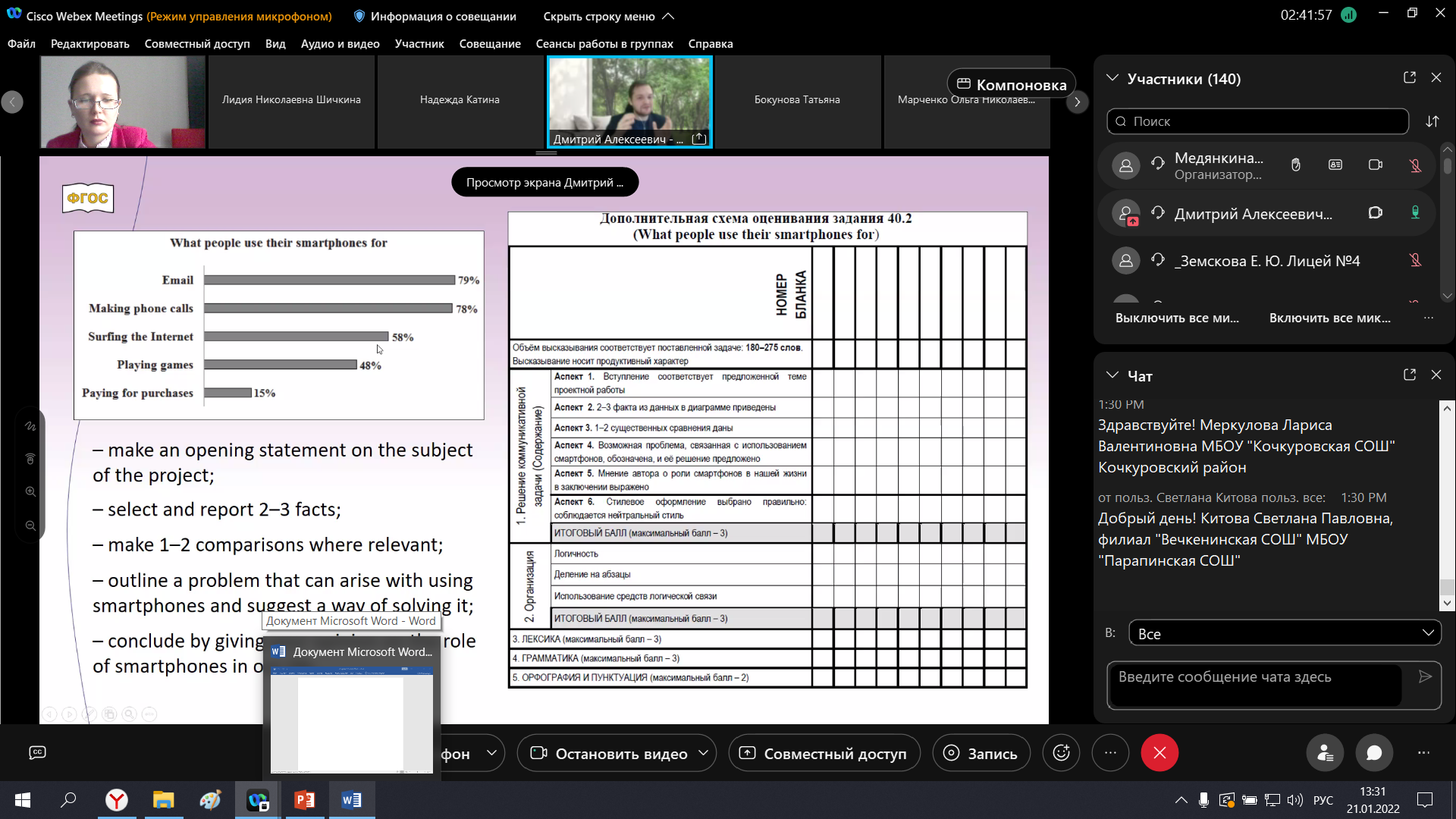Select the annotate pen tool on sidebar

[x=30, y=426]
